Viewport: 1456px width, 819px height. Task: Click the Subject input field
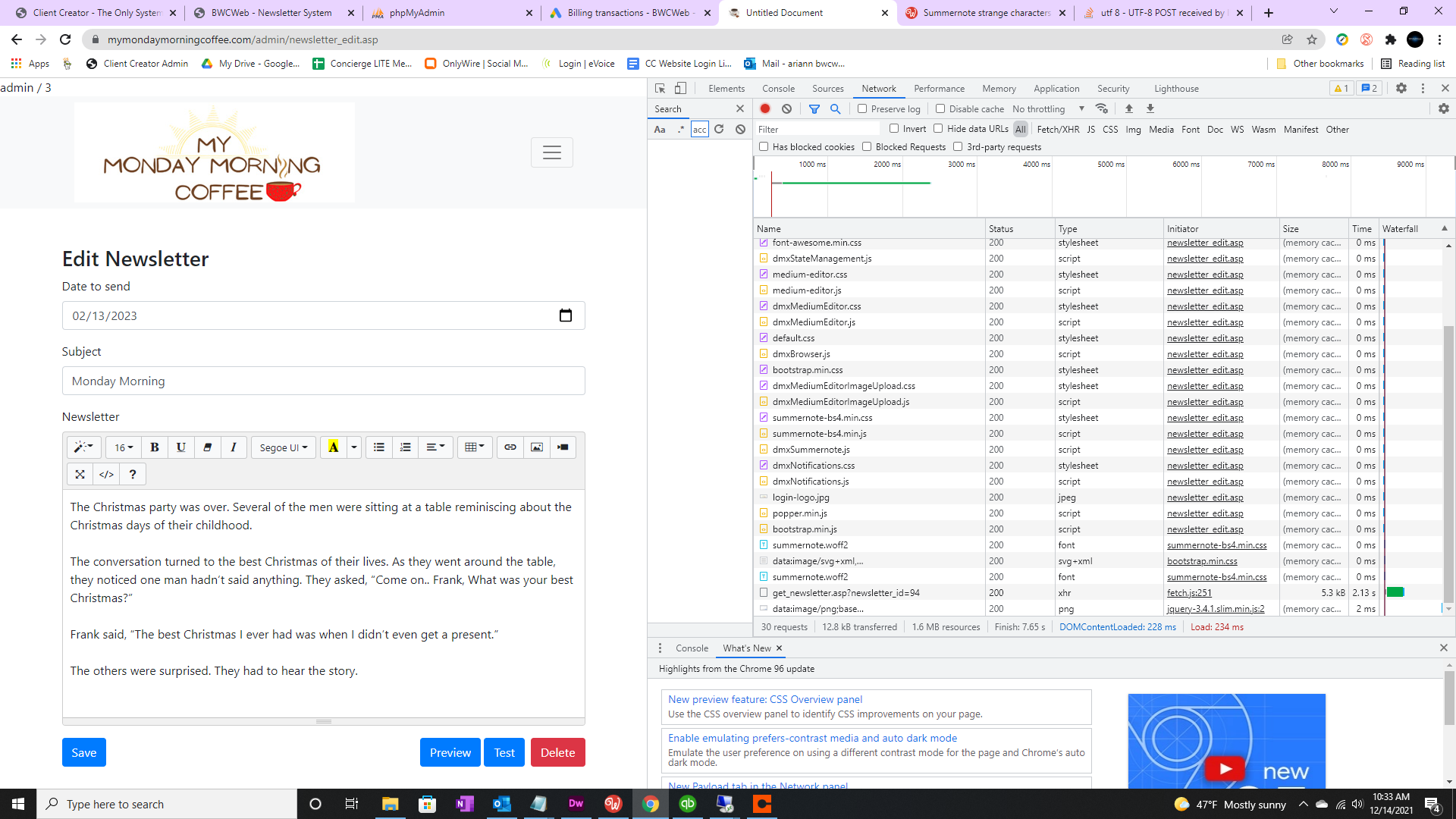point(324,381)
